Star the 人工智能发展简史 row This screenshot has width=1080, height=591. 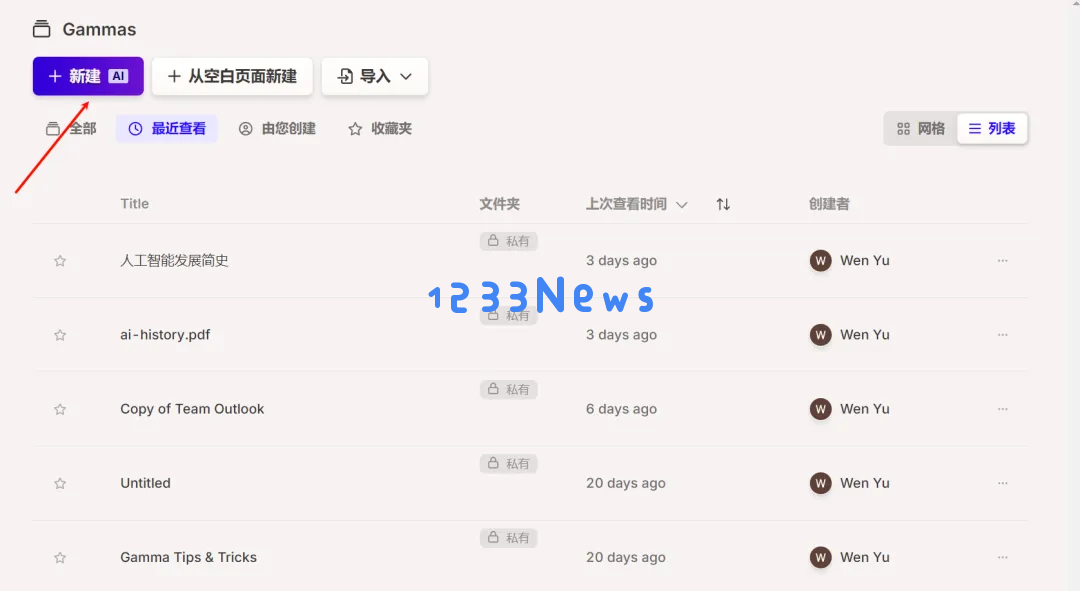point(60,261)
